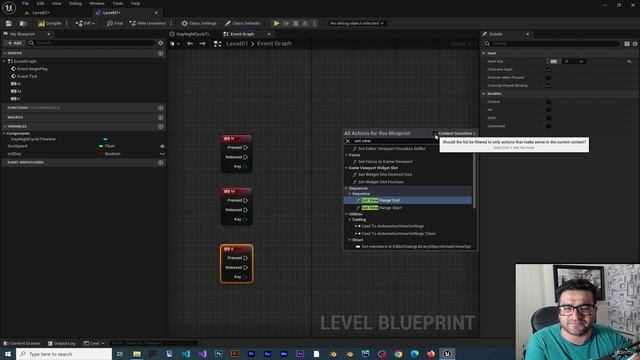Toggle SunSpeed variable eye visibility
The height and width of the screenshot is (360, 640).
pyautogui.click(x=162, y=146)
